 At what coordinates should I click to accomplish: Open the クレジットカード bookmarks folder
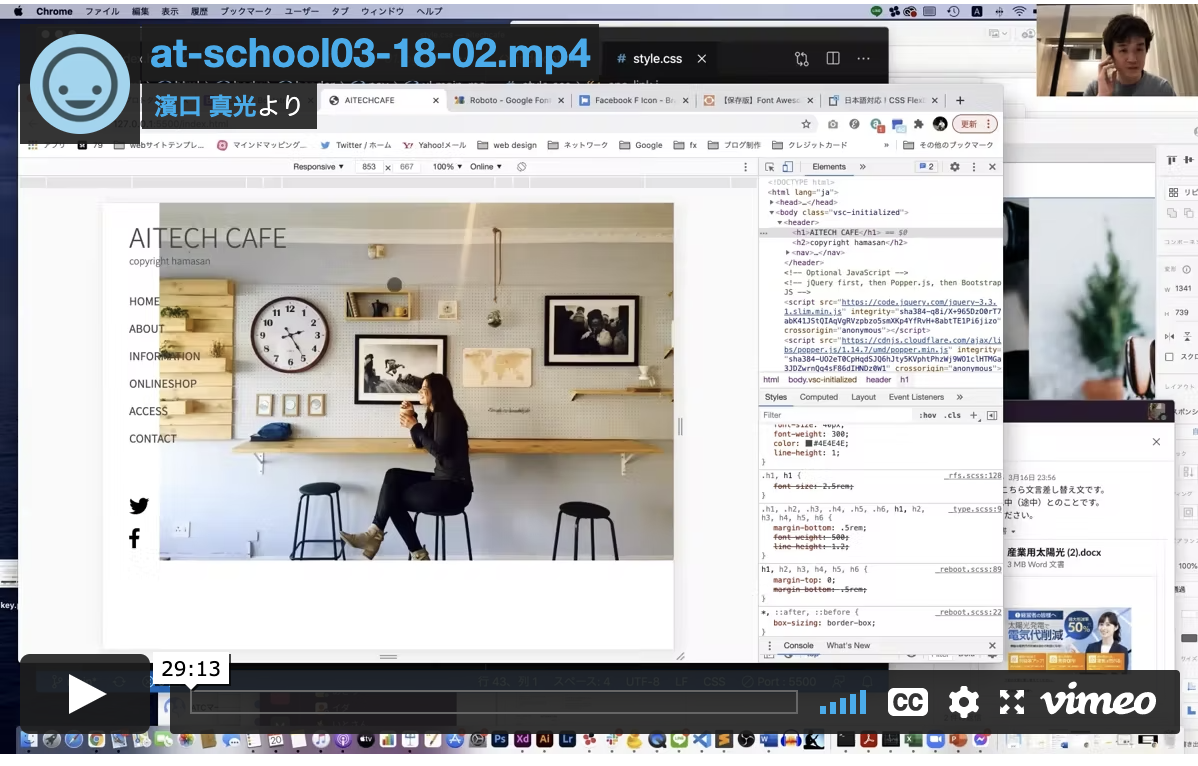pos(810,145)
